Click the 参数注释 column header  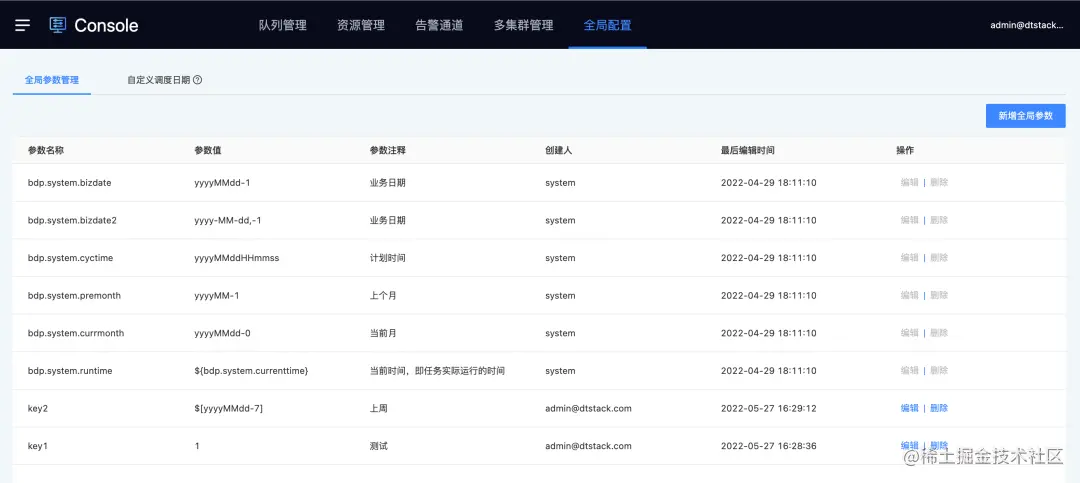pyautogui.click(x=387, y=150)
